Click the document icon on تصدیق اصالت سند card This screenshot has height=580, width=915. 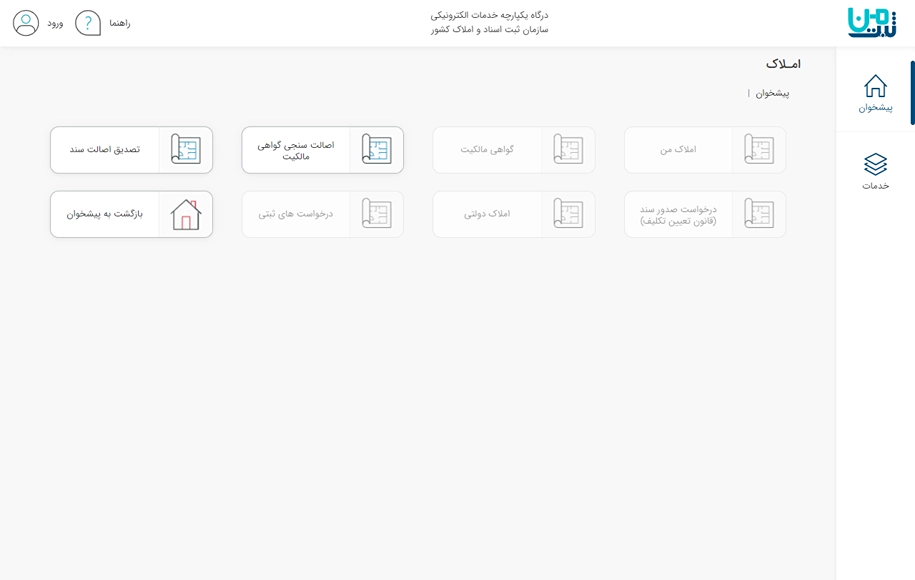click(x=184, y=149)
